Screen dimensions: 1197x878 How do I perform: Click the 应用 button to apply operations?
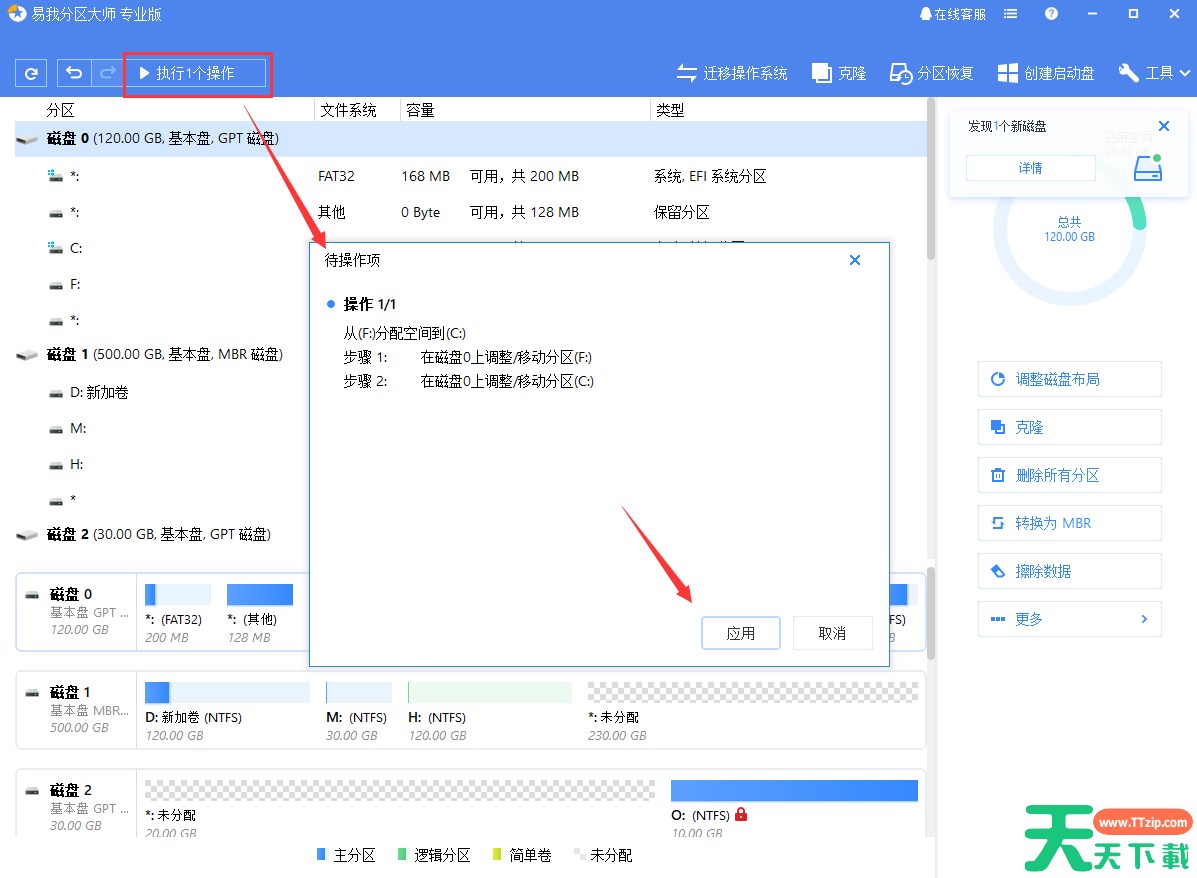741,633
